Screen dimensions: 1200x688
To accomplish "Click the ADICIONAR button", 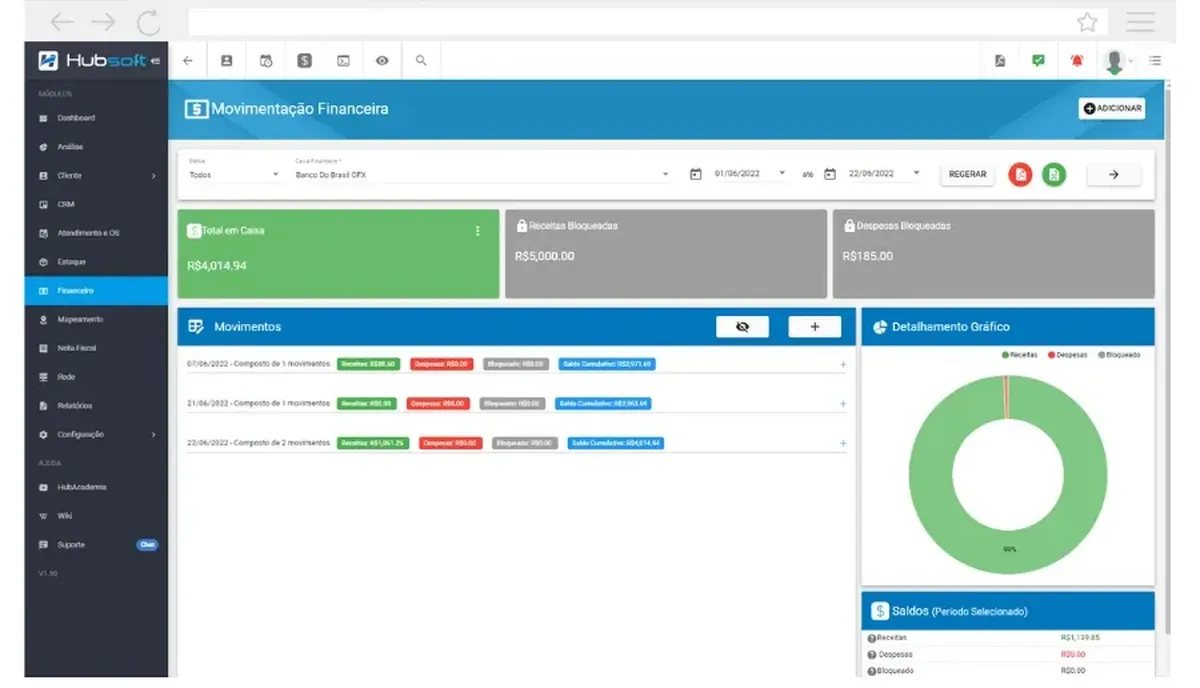I will pos(1112,108).
